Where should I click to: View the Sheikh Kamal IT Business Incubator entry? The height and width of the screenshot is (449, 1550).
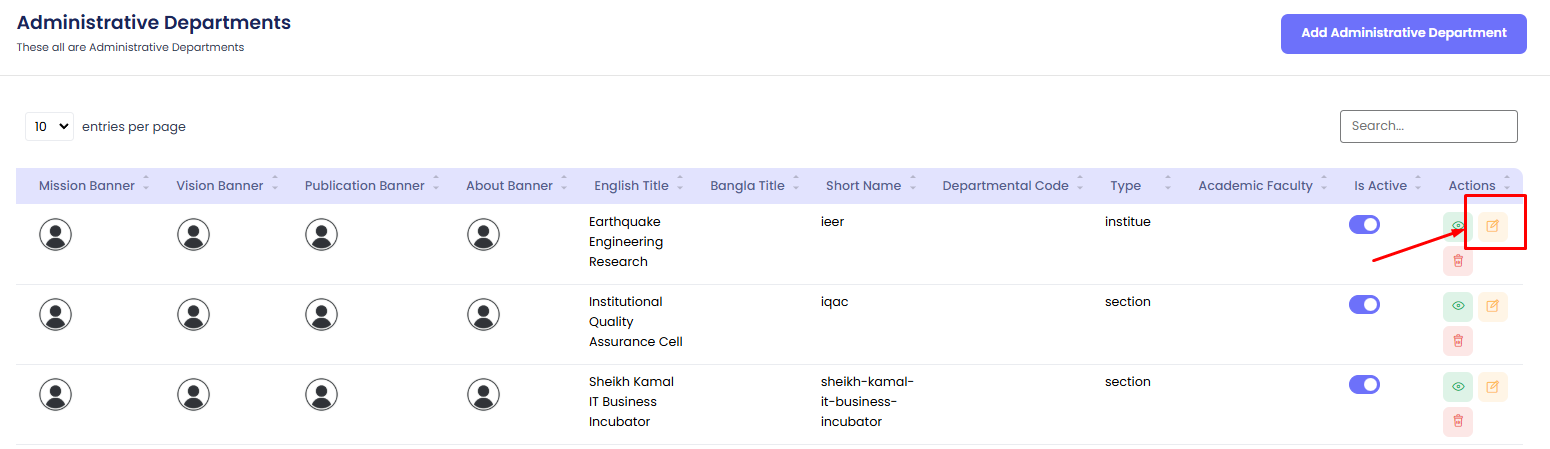(x=1457, y=386)
